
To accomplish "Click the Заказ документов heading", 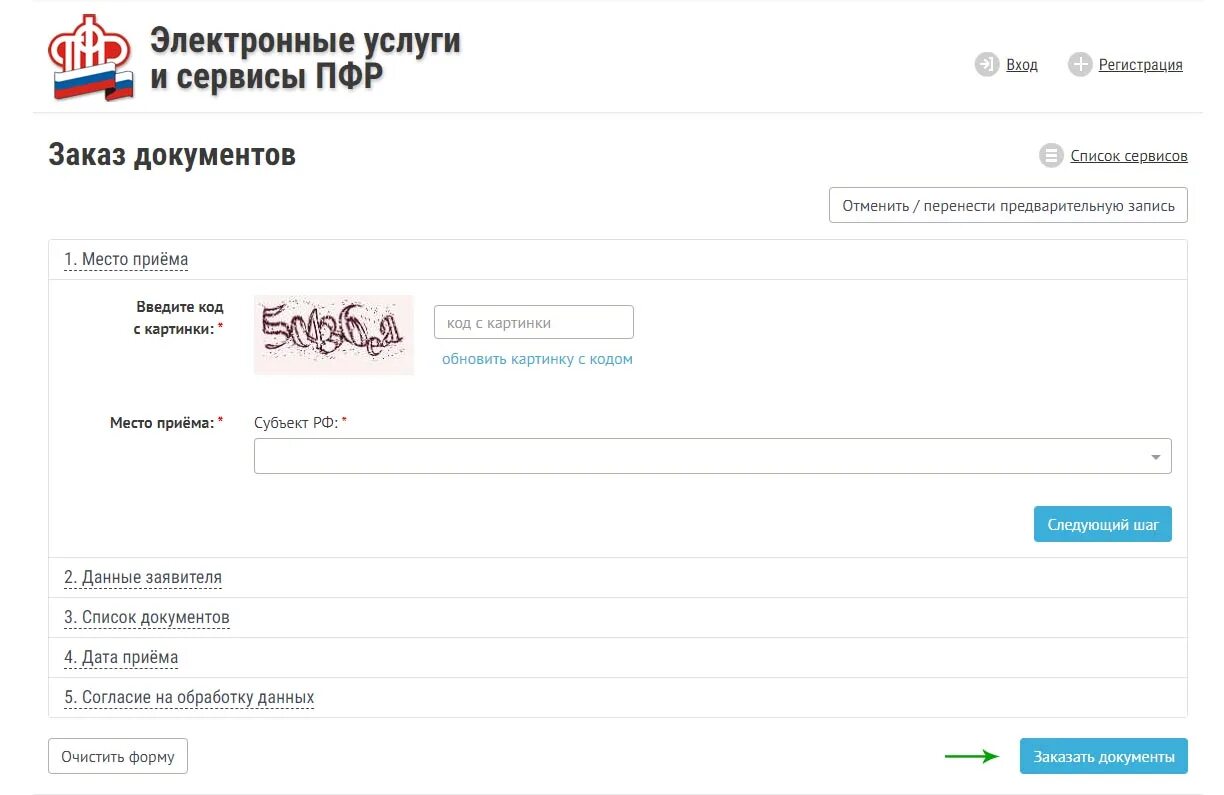I will tap(172, 155).
